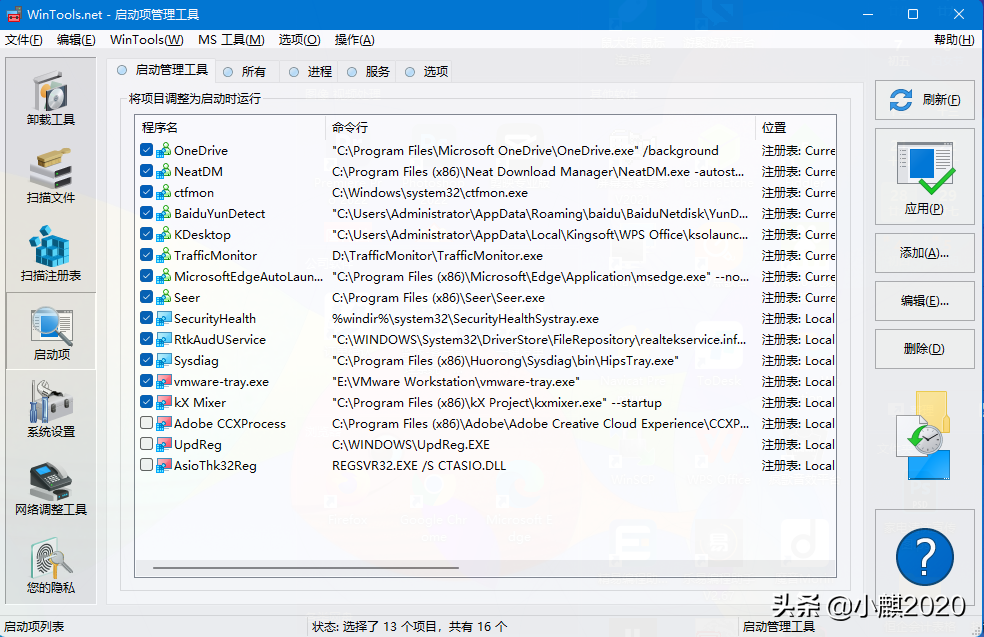Click the ctfmon entry icon
Image resolution: width=984 pixels, height=637 pixels.
click(x=163, y=192)
